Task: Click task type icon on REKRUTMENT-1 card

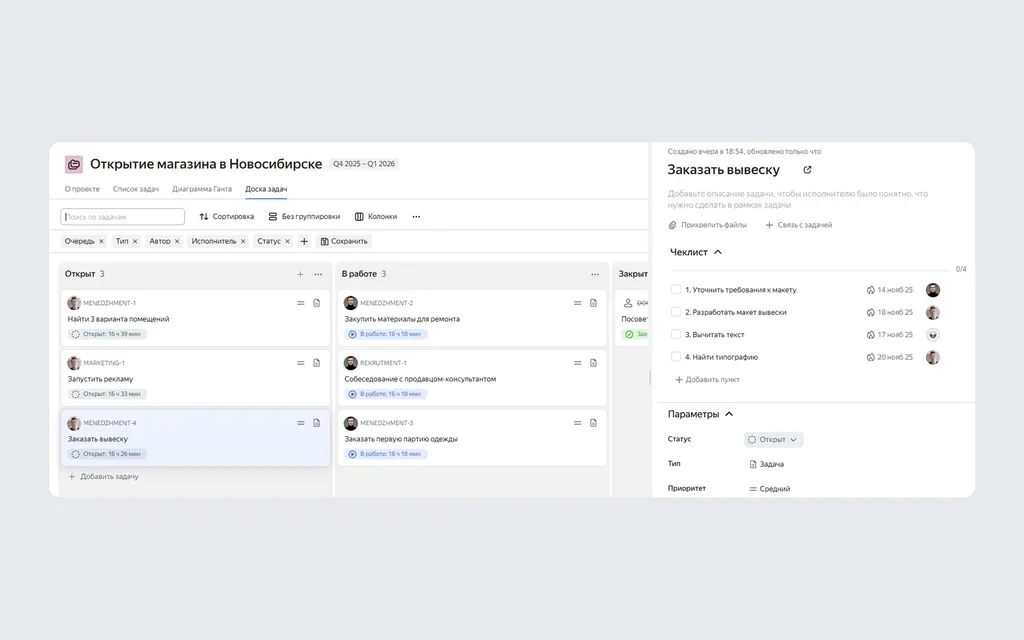Action: 594,363
